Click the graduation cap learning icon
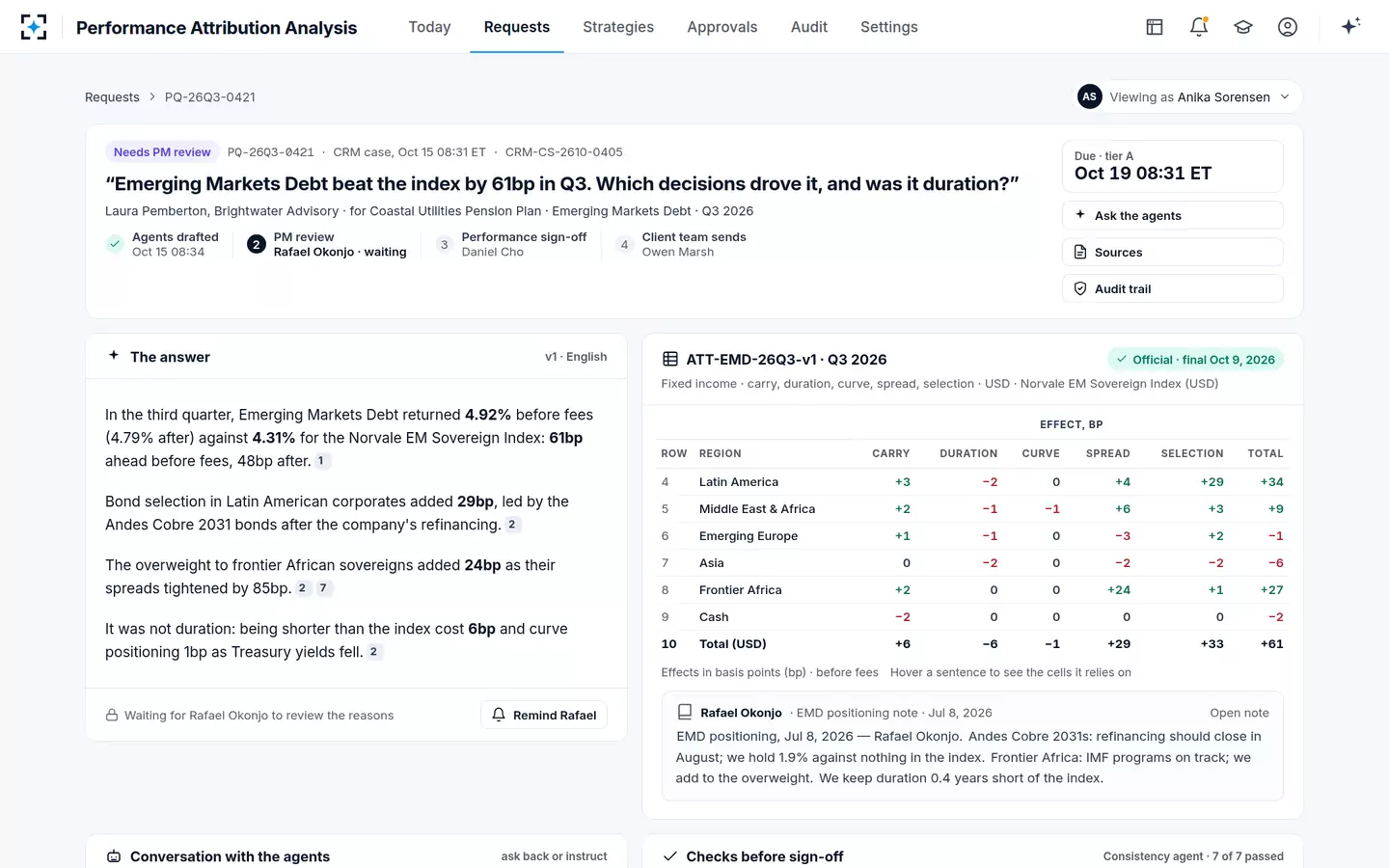This screenshot has width=1389, height=868. click(x=1243, y=27)
